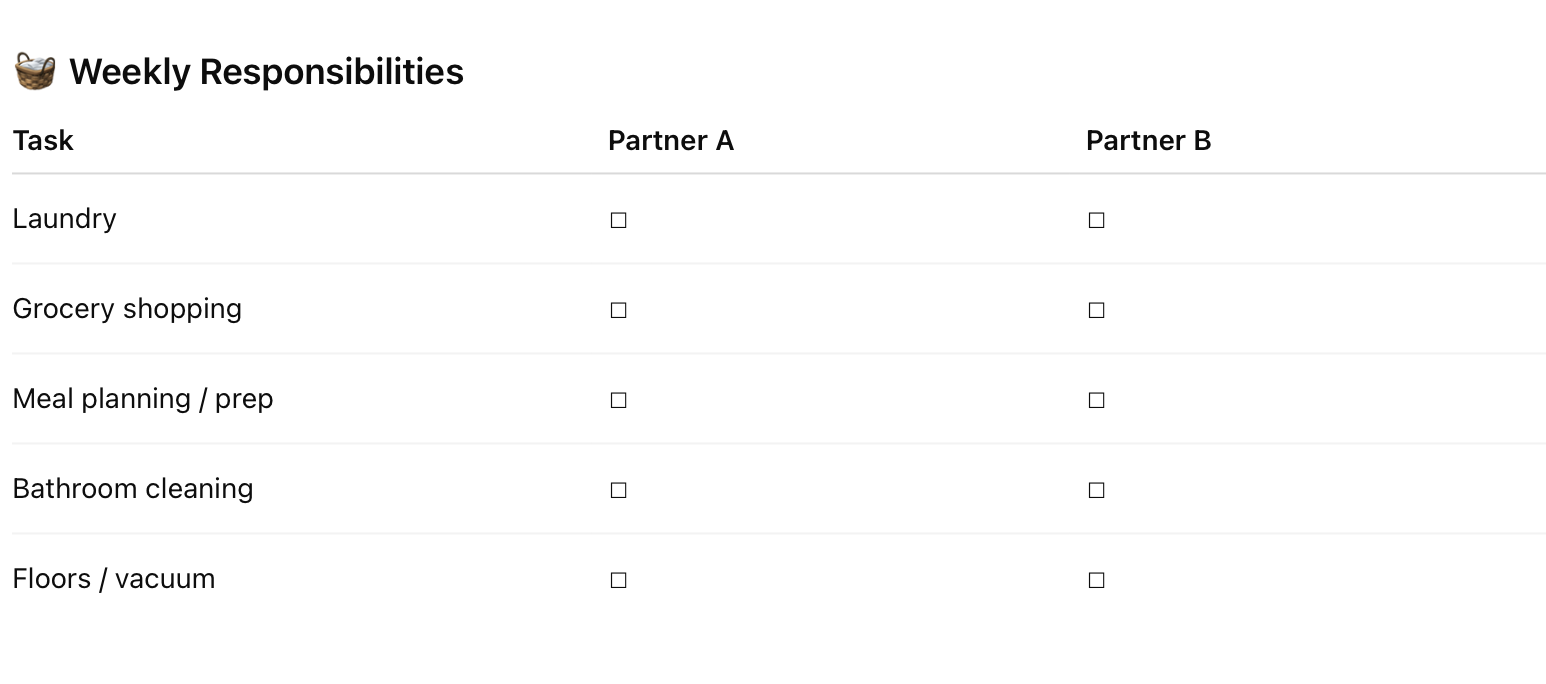Click the Weekly Responsibilities heading
1546x684 pixels.
click(266, 72)
